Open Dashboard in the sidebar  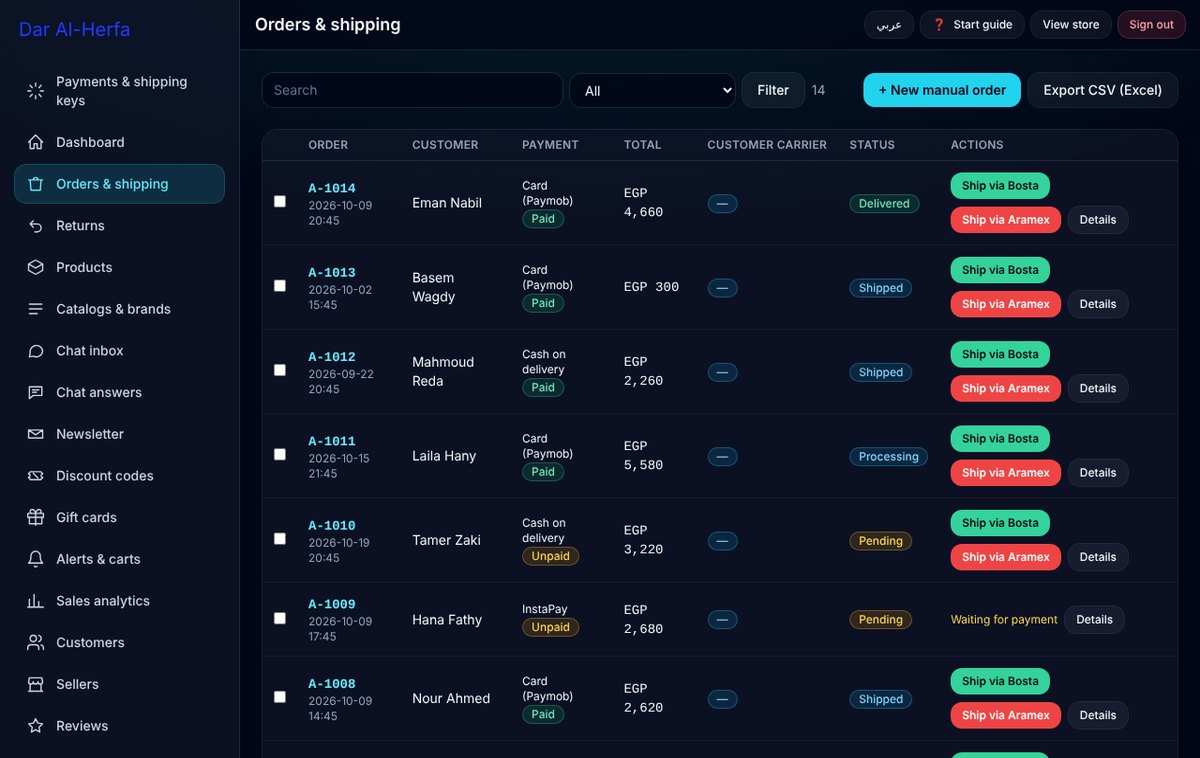119,142
